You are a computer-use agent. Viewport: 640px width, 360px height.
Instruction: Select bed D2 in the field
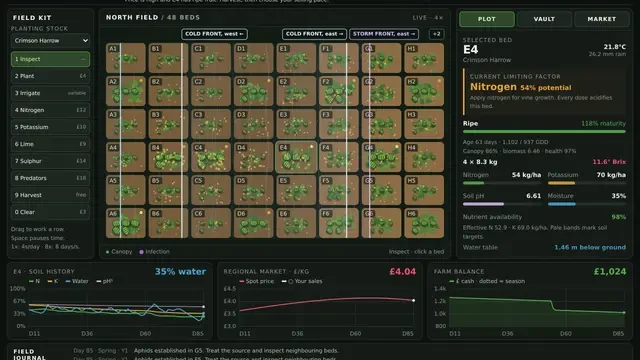(253, 91)
